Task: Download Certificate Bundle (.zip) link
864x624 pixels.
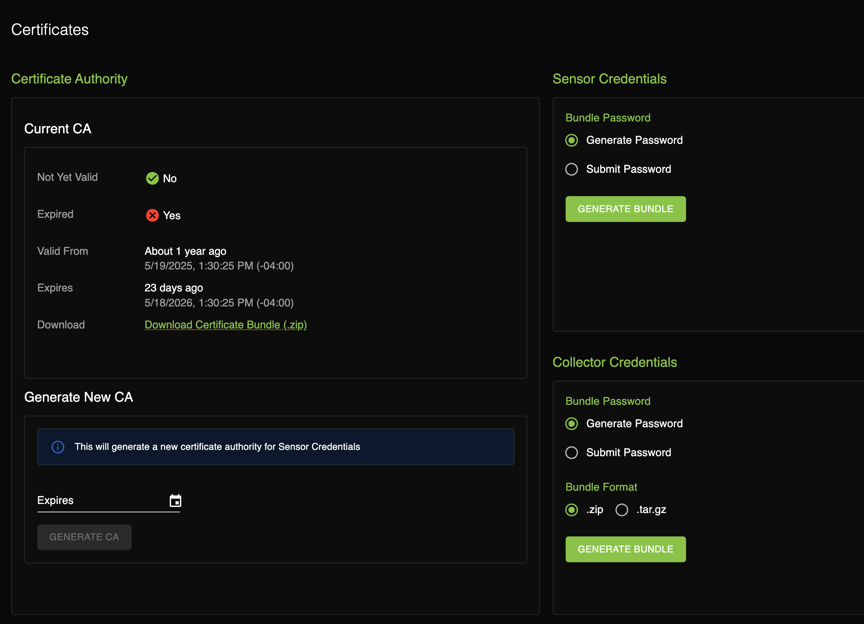Action: 225,325
